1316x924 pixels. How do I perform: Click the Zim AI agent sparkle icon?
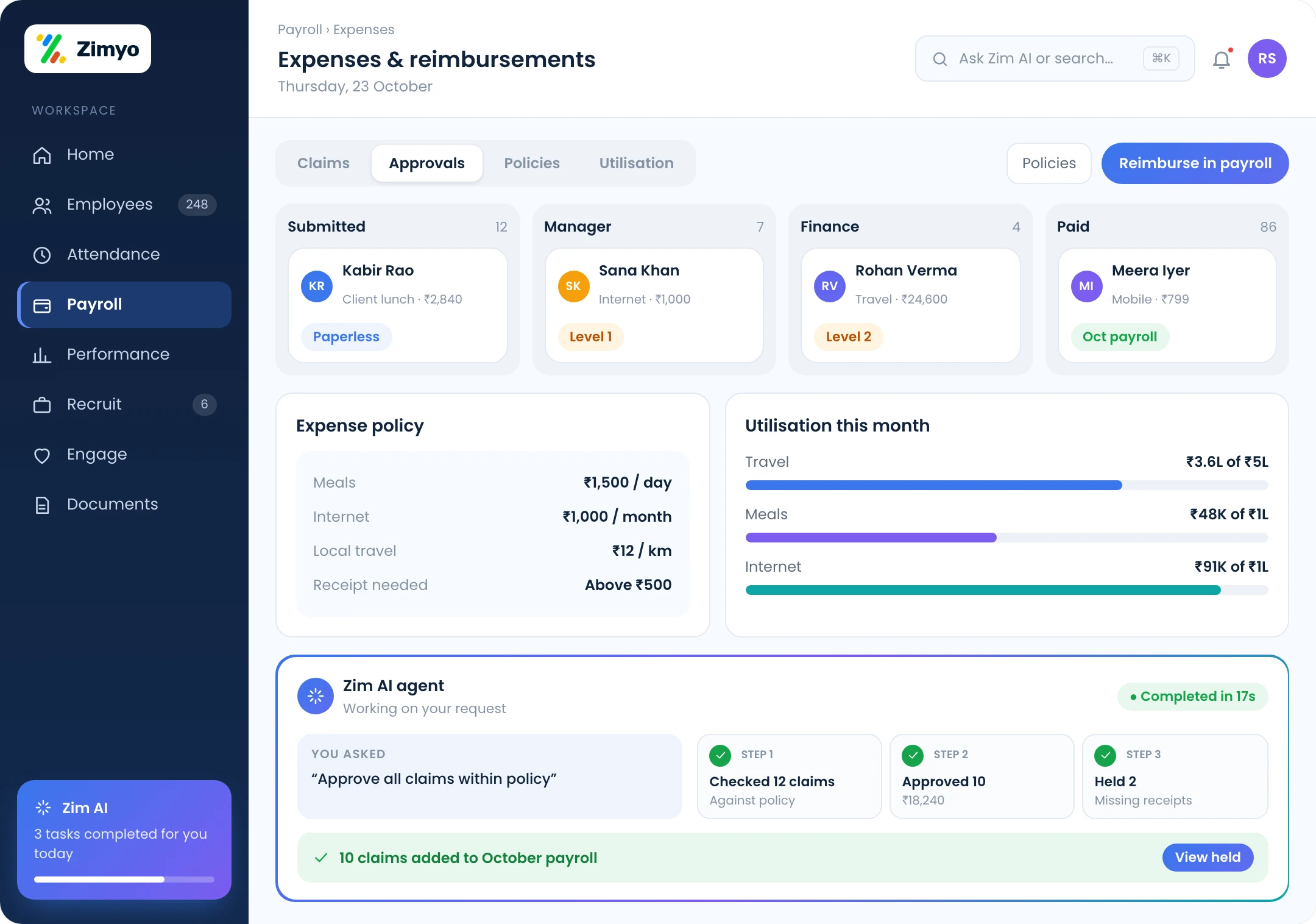point(316,696)
